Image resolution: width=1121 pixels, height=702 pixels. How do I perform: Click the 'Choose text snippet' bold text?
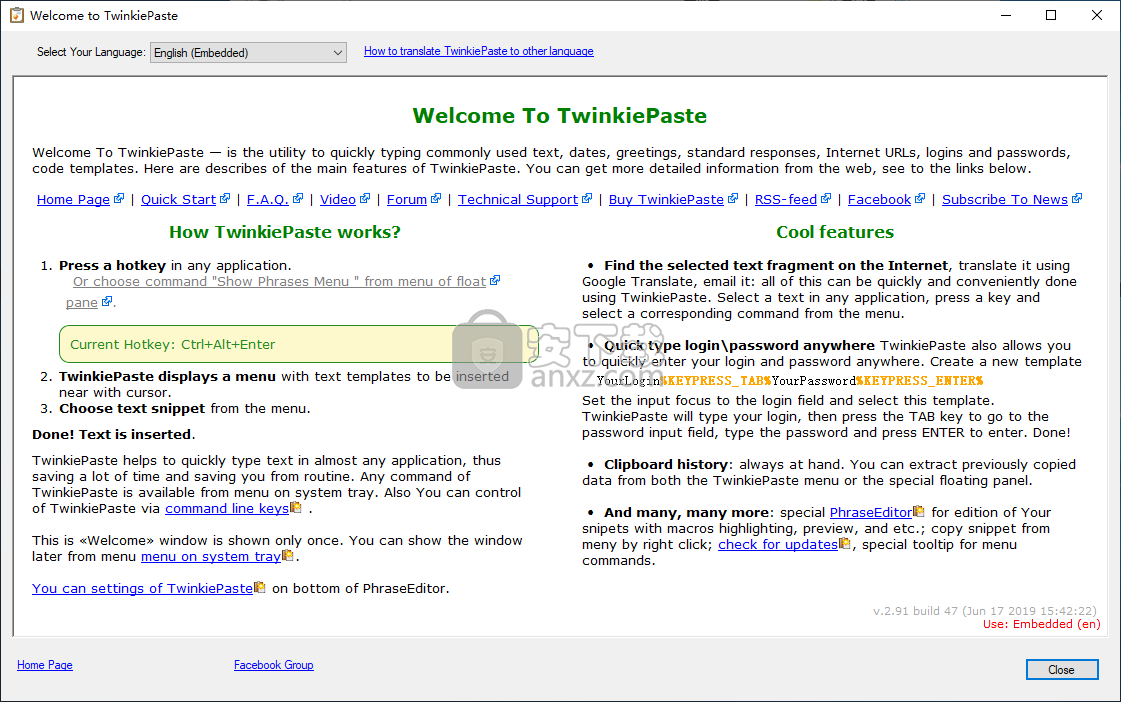tap(133, 409)
